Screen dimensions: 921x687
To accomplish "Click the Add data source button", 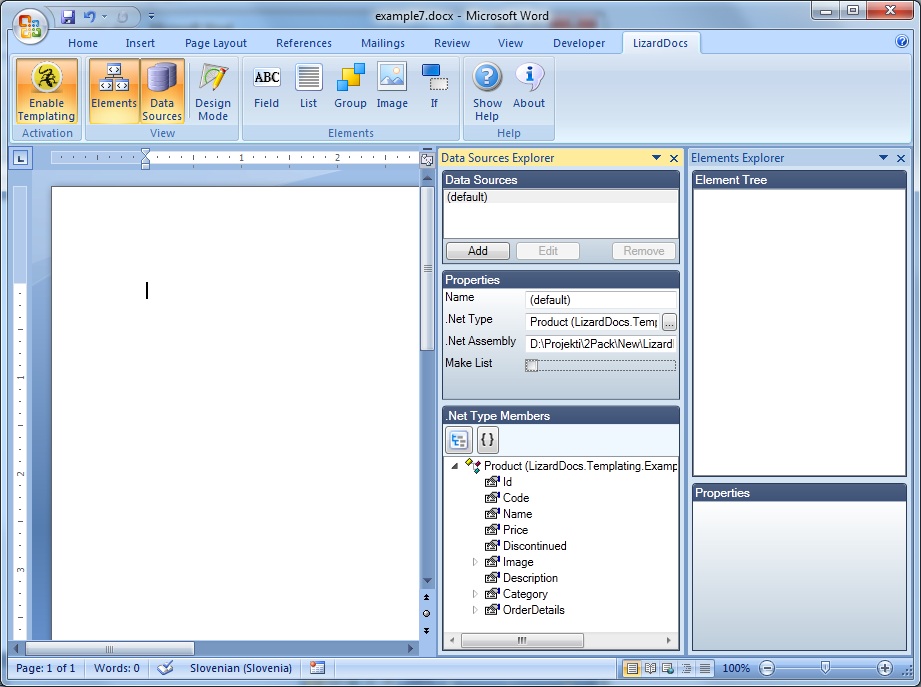I will pyautogui.click(x=478, y=251).
